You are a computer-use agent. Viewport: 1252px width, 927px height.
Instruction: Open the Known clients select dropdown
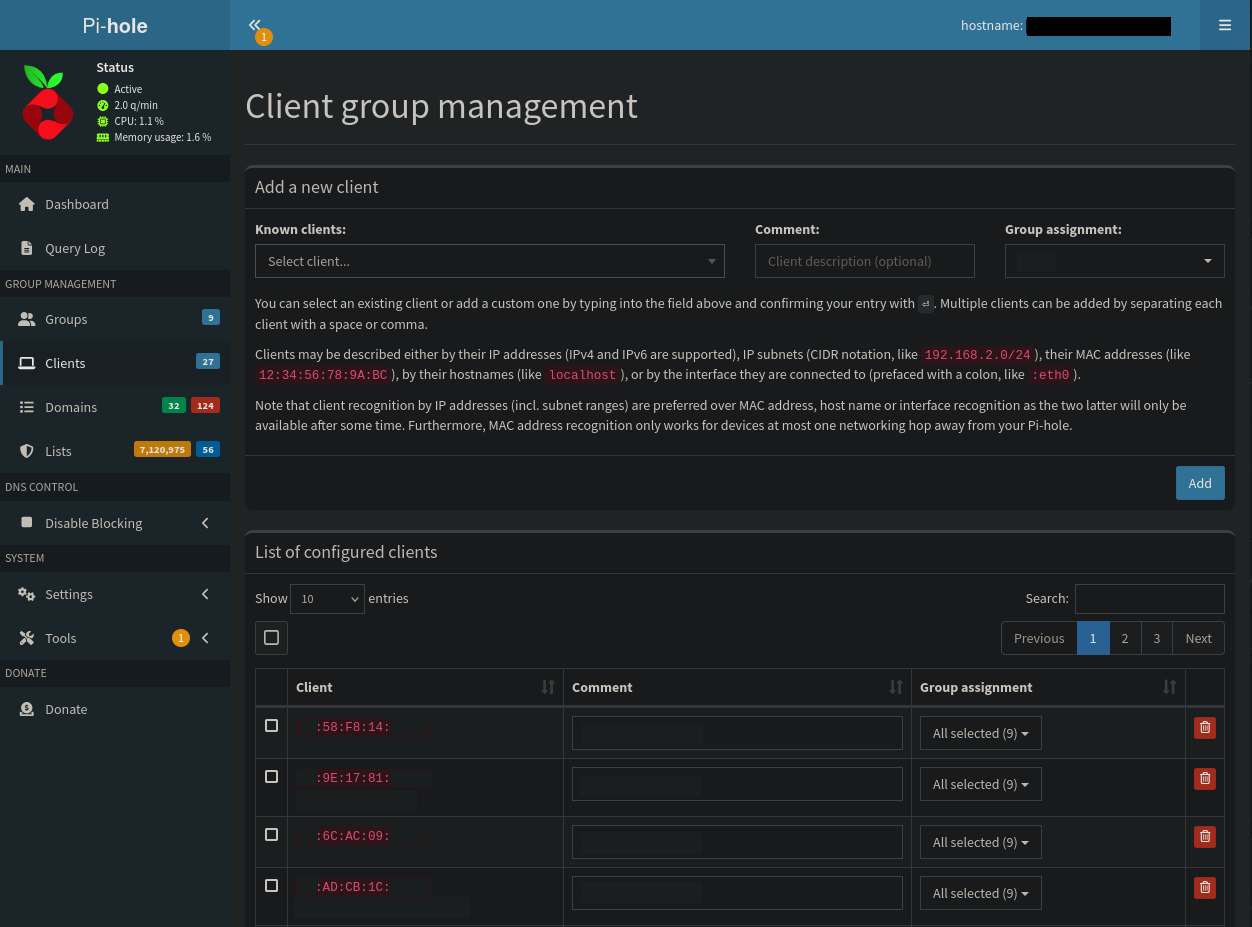(x=490, y=261)
